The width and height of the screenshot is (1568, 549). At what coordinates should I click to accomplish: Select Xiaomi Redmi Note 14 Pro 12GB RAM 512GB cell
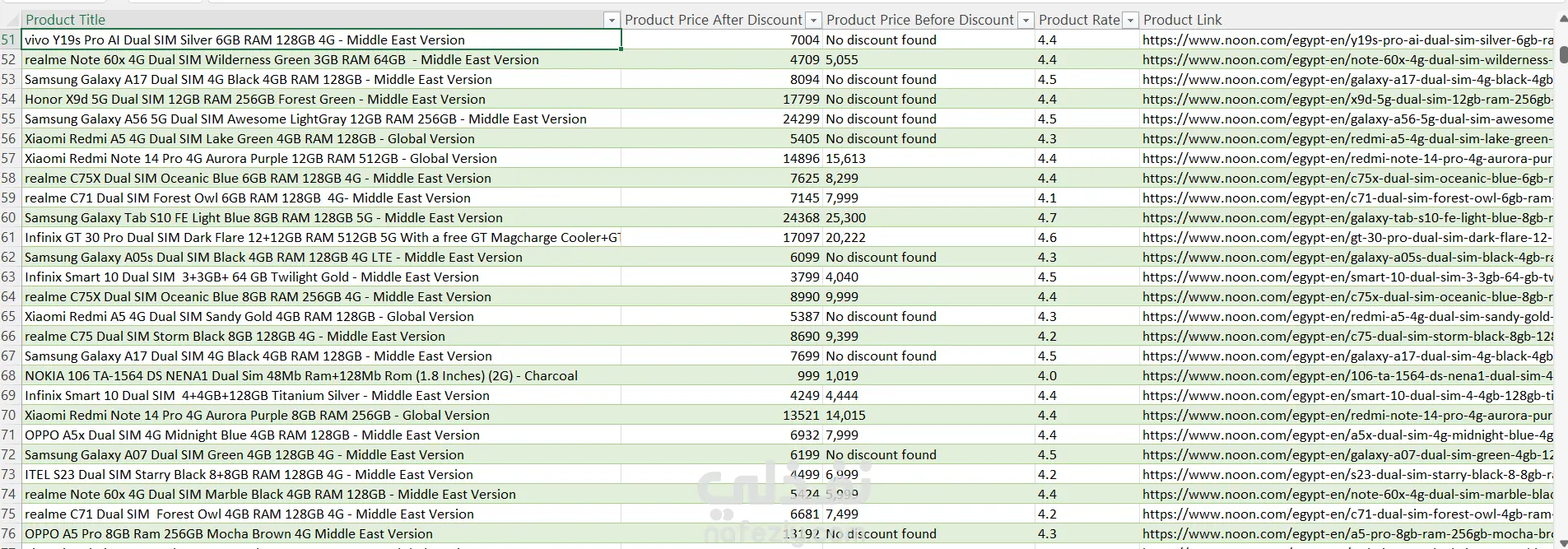coord(321,158)
